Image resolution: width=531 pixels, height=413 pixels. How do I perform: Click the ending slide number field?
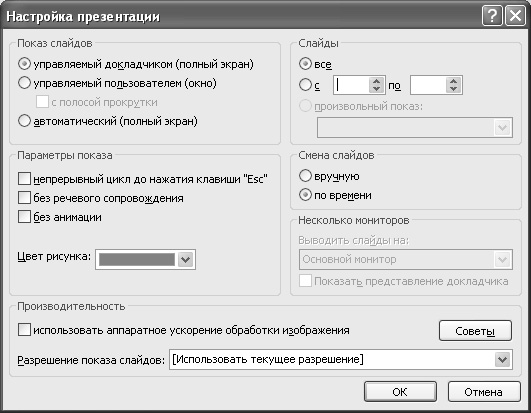[428, 85]
